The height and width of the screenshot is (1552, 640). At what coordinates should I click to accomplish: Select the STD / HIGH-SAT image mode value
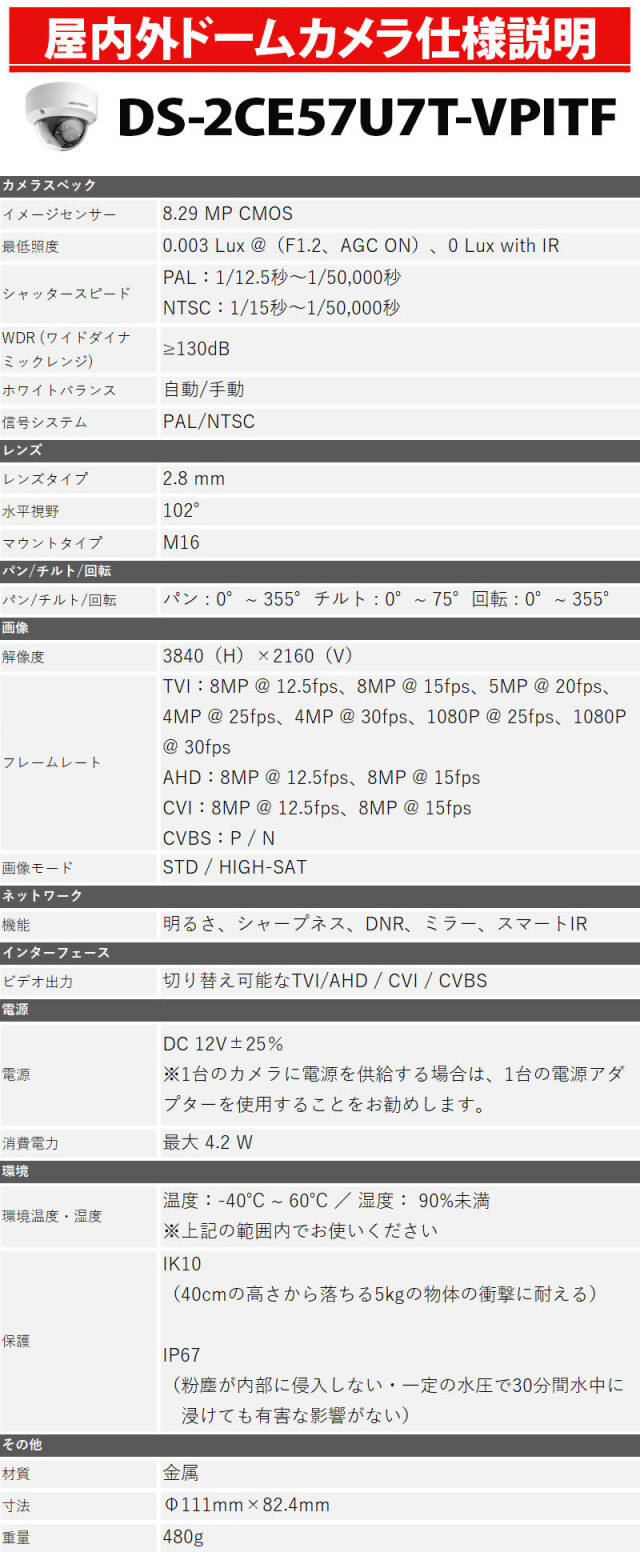[235, 867]
